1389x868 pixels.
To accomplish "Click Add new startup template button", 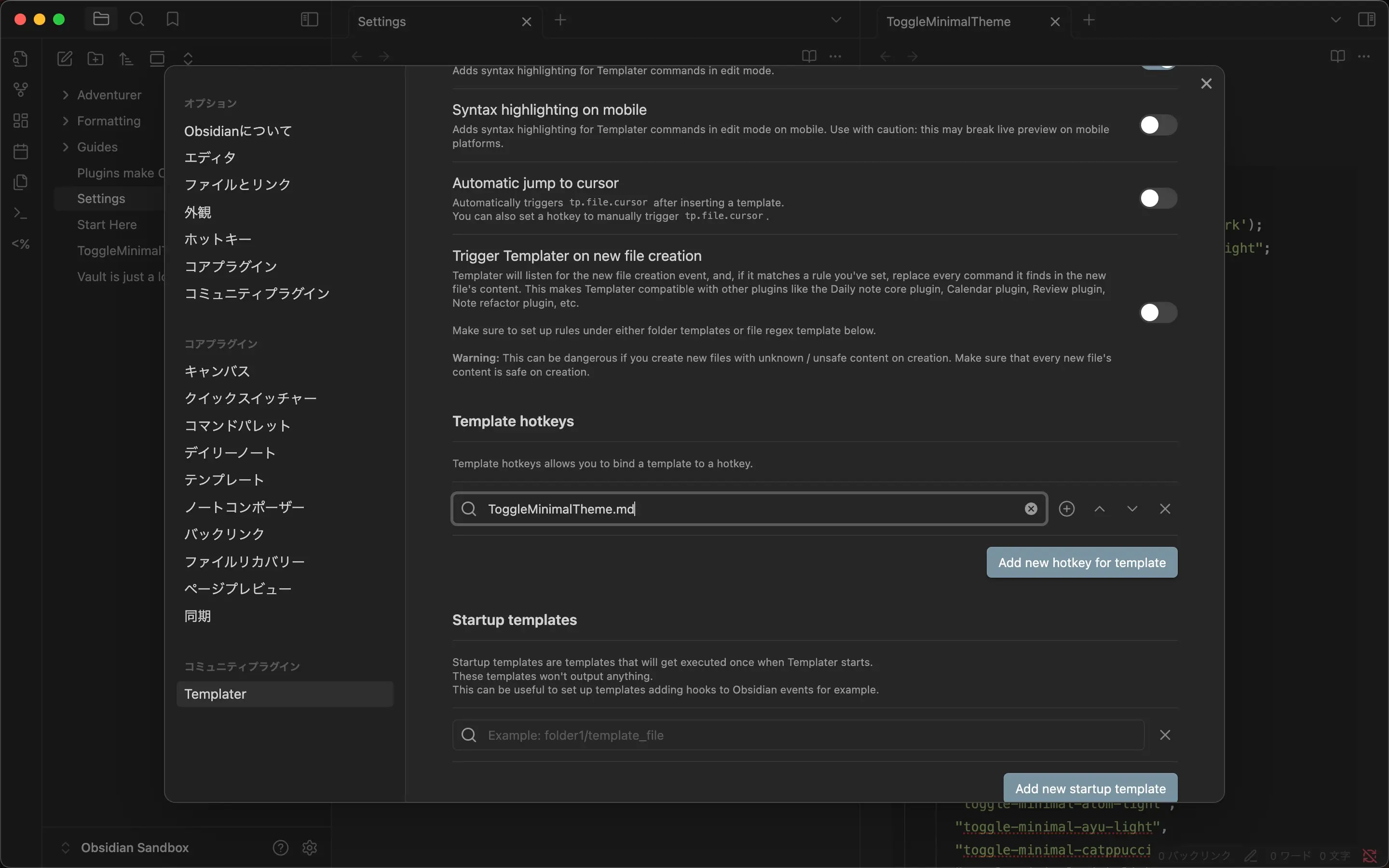I will (1089, 788).
